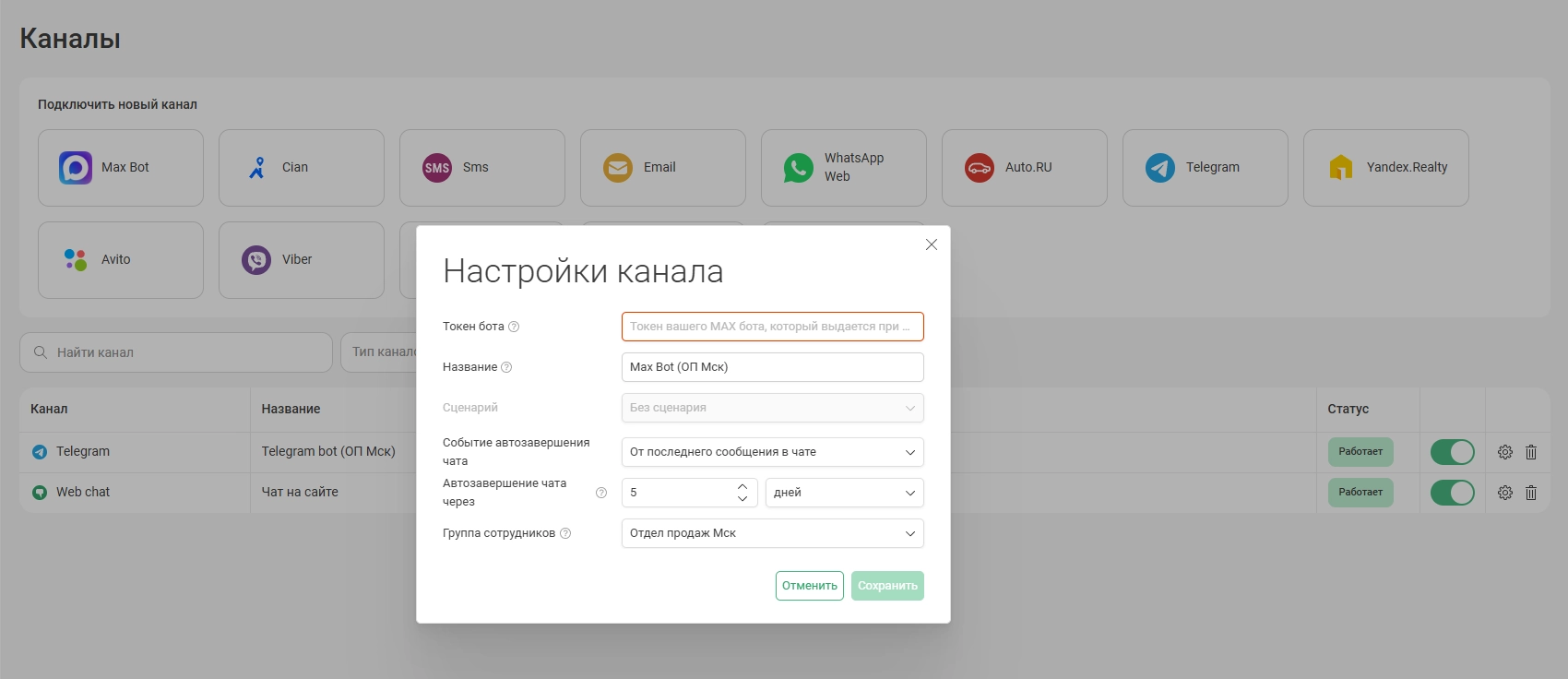Click the Название field with Max Bot text
Viewport: 1568px width, 679px height.
pyautogui.click(x=772, y=367)
